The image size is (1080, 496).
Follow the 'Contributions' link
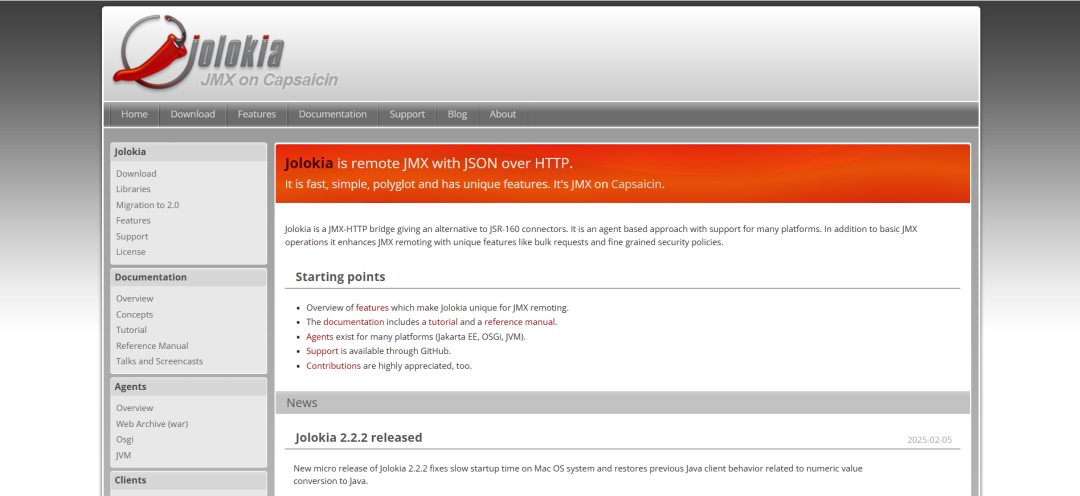333,366
